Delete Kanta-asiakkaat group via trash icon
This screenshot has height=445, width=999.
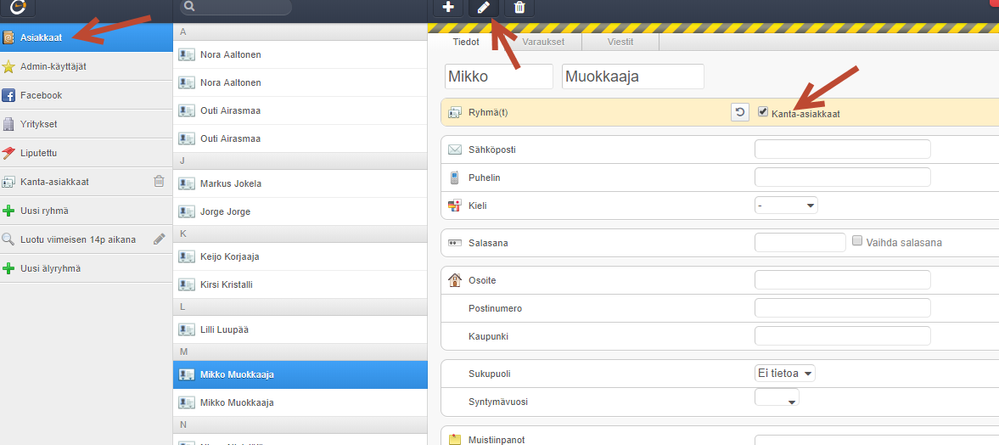pyautogui.click(x=159, y=181)
